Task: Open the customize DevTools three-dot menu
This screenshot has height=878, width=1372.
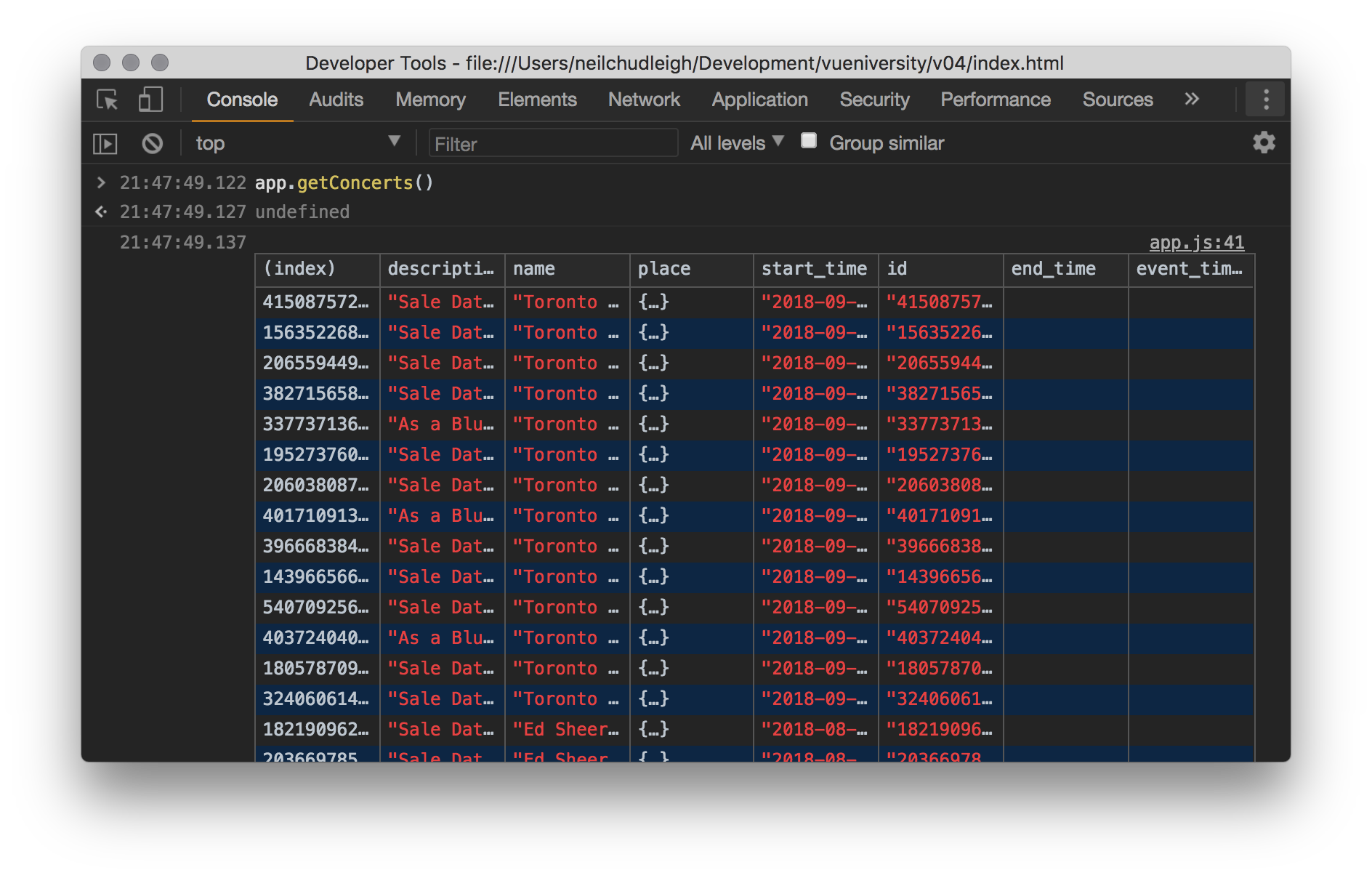Action: [x=1265, y=99]
